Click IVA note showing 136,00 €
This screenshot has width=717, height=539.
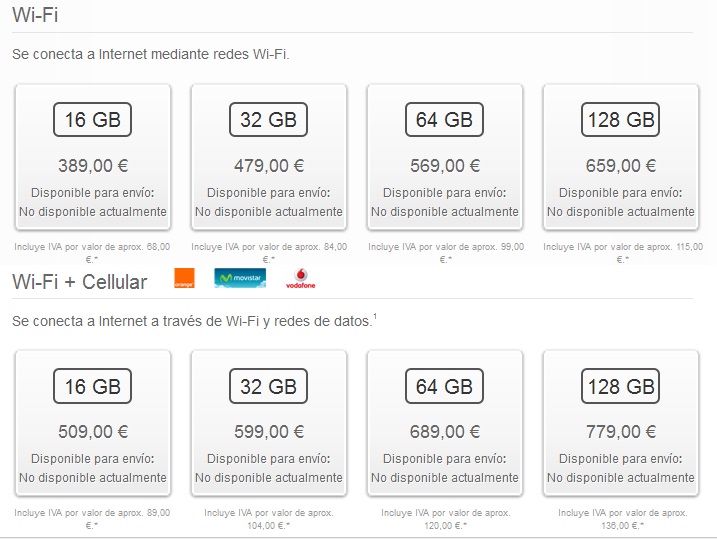[620, 518]
